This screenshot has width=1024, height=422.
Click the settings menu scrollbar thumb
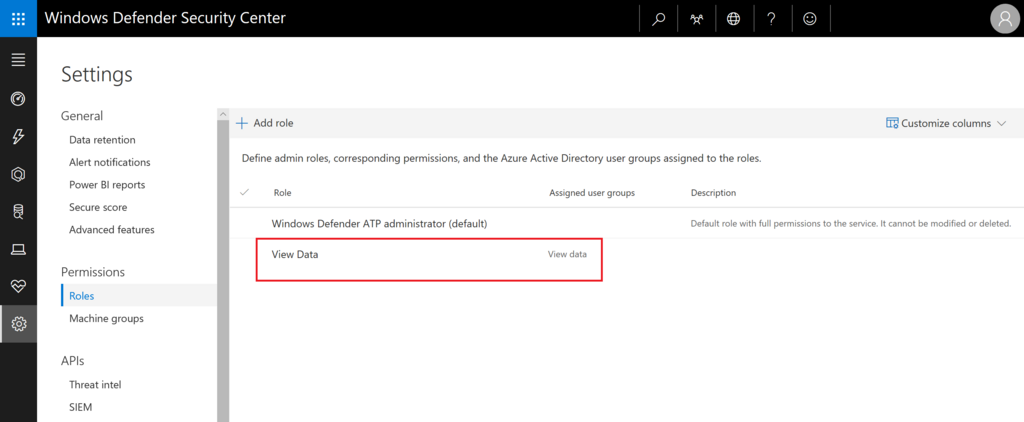pyautogui.click(x=223, y=270)
